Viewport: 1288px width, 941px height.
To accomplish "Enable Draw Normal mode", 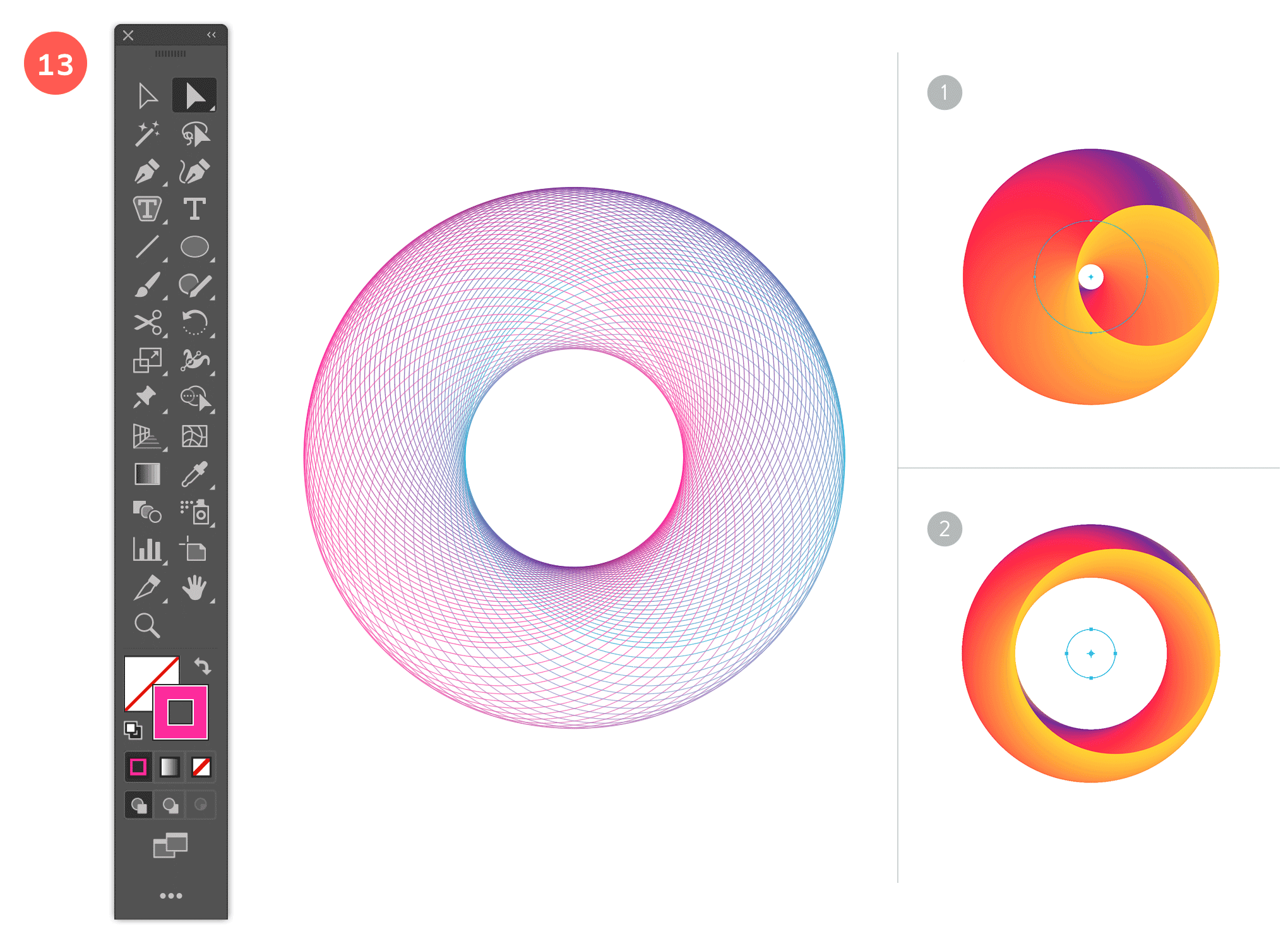I will point(139,805).
